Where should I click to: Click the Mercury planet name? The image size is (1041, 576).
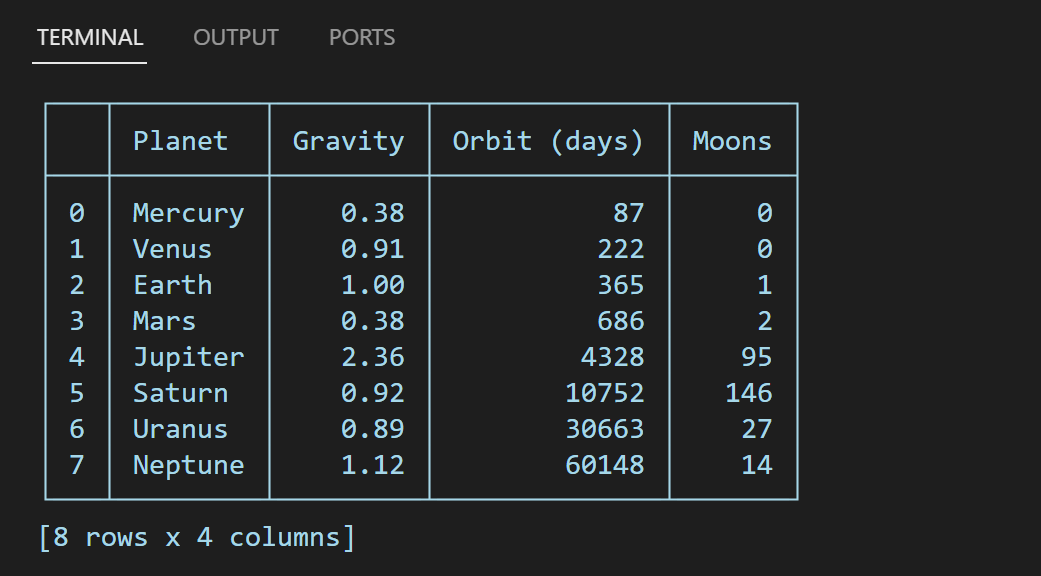click(188, 213)
